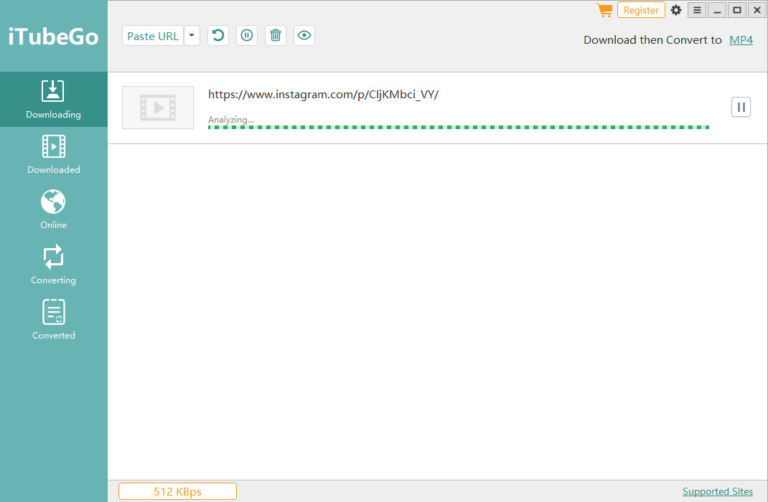Pause the Instagram download item
The image size is (768, 502).
[x=741, y=107]
